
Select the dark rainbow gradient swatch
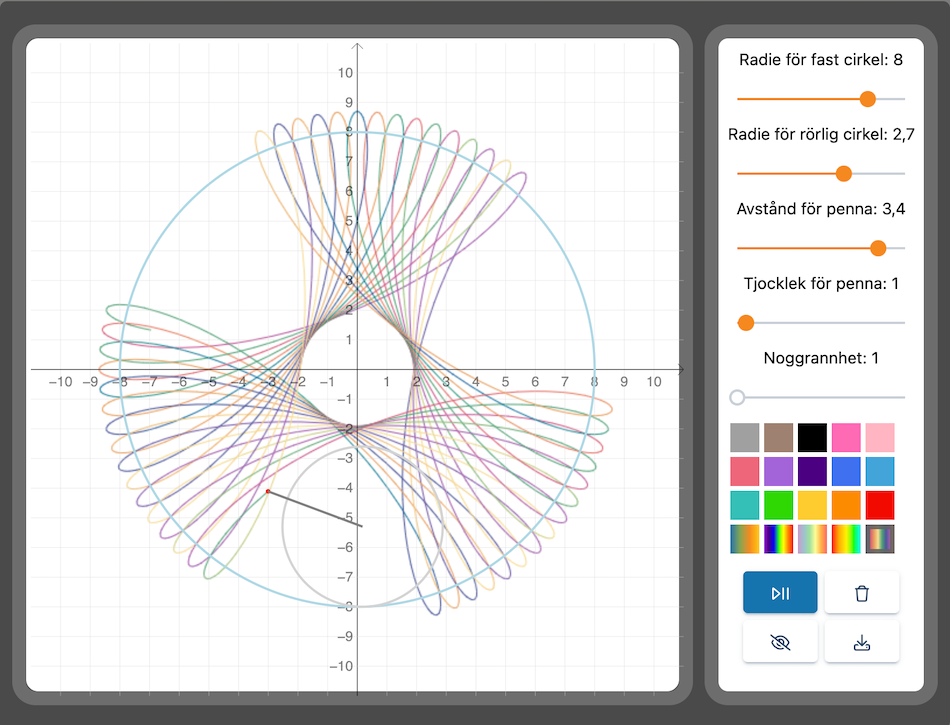click(779, 539)
